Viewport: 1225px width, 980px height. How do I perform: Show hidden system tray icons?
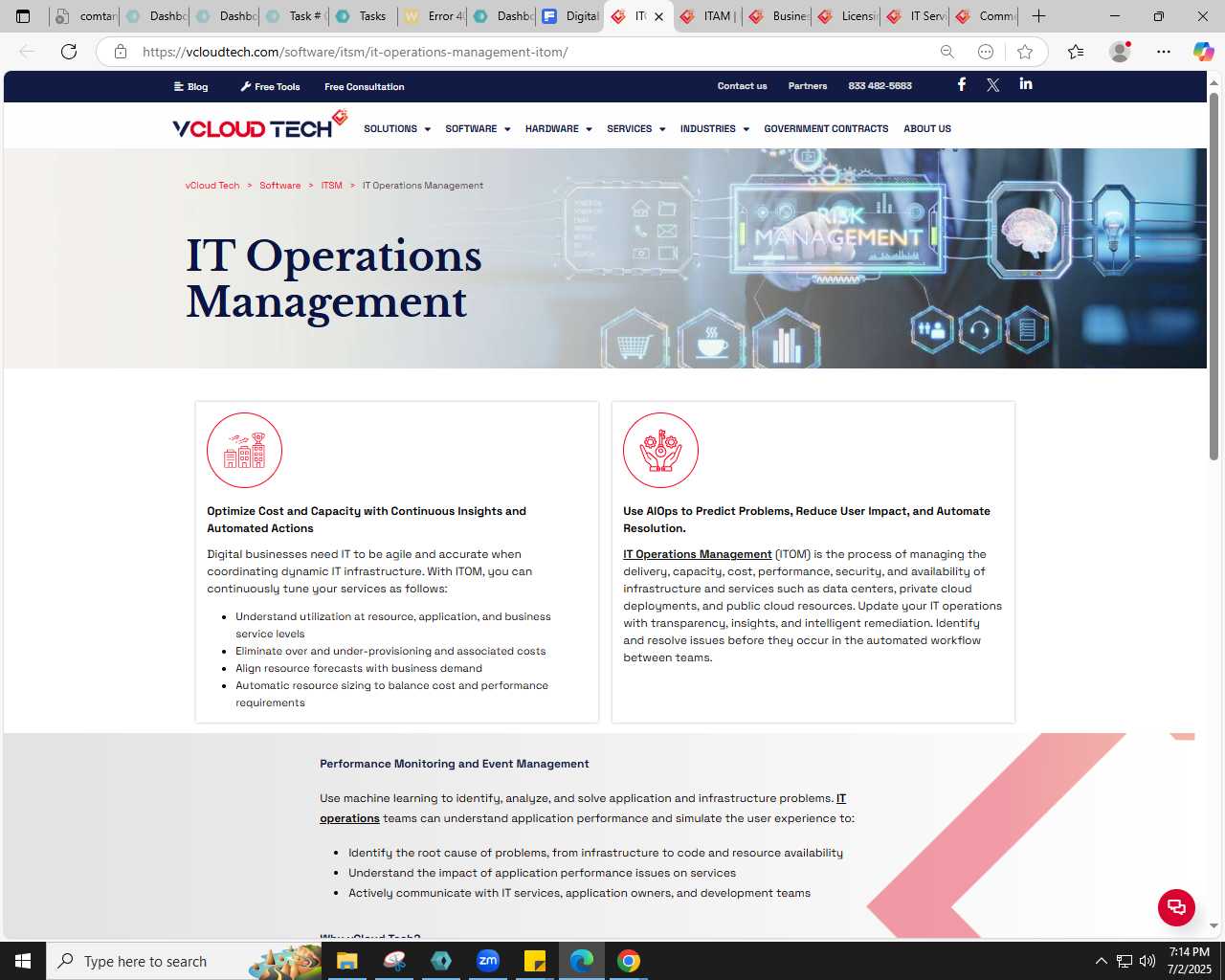(x=1101, y=961)
